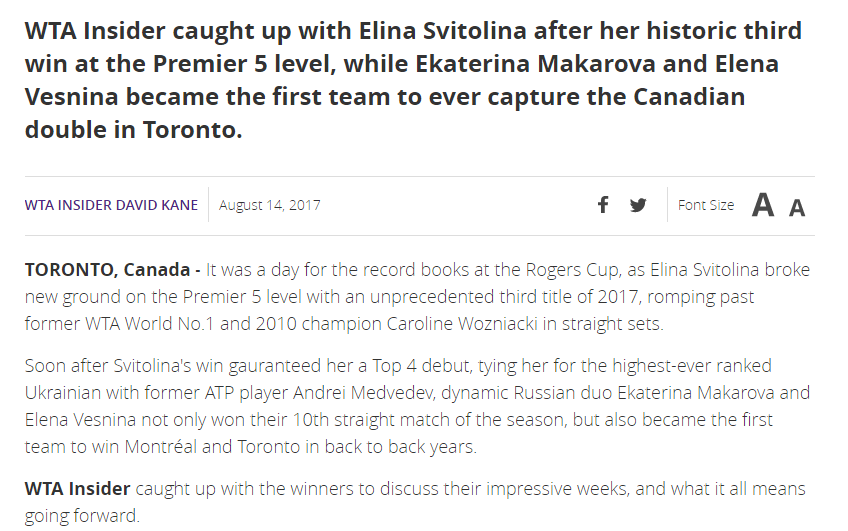Click the article headline about Elina Svitolina
The width and height of the screenshot is (848, 531).
[x=413, y=80]
